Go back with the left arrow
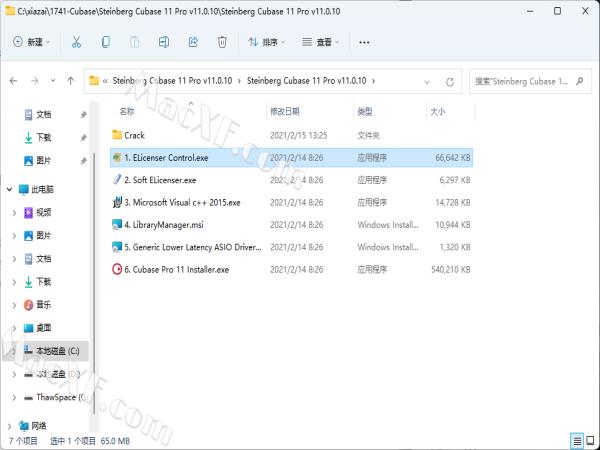600x450 pixels. pos(13,81)
